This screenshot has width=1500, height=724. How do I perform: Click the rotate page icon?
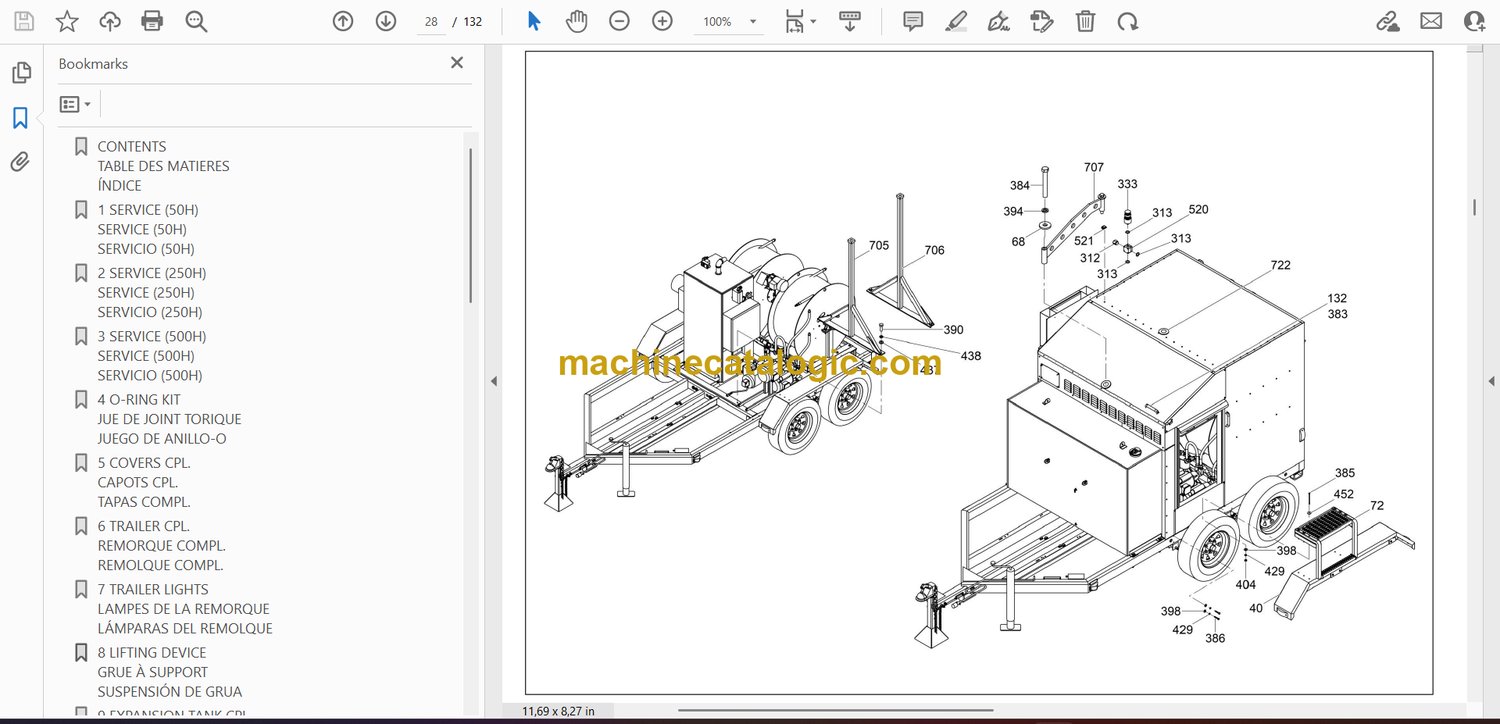tap(1128, 21)
